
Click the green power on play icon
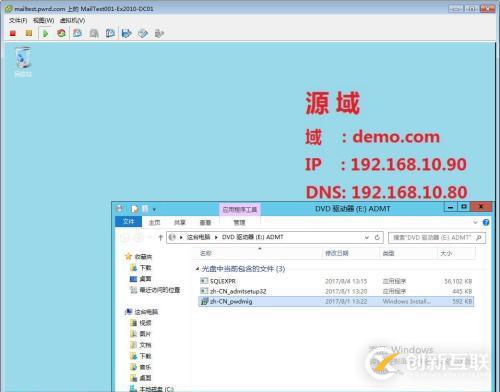[46, 33]
